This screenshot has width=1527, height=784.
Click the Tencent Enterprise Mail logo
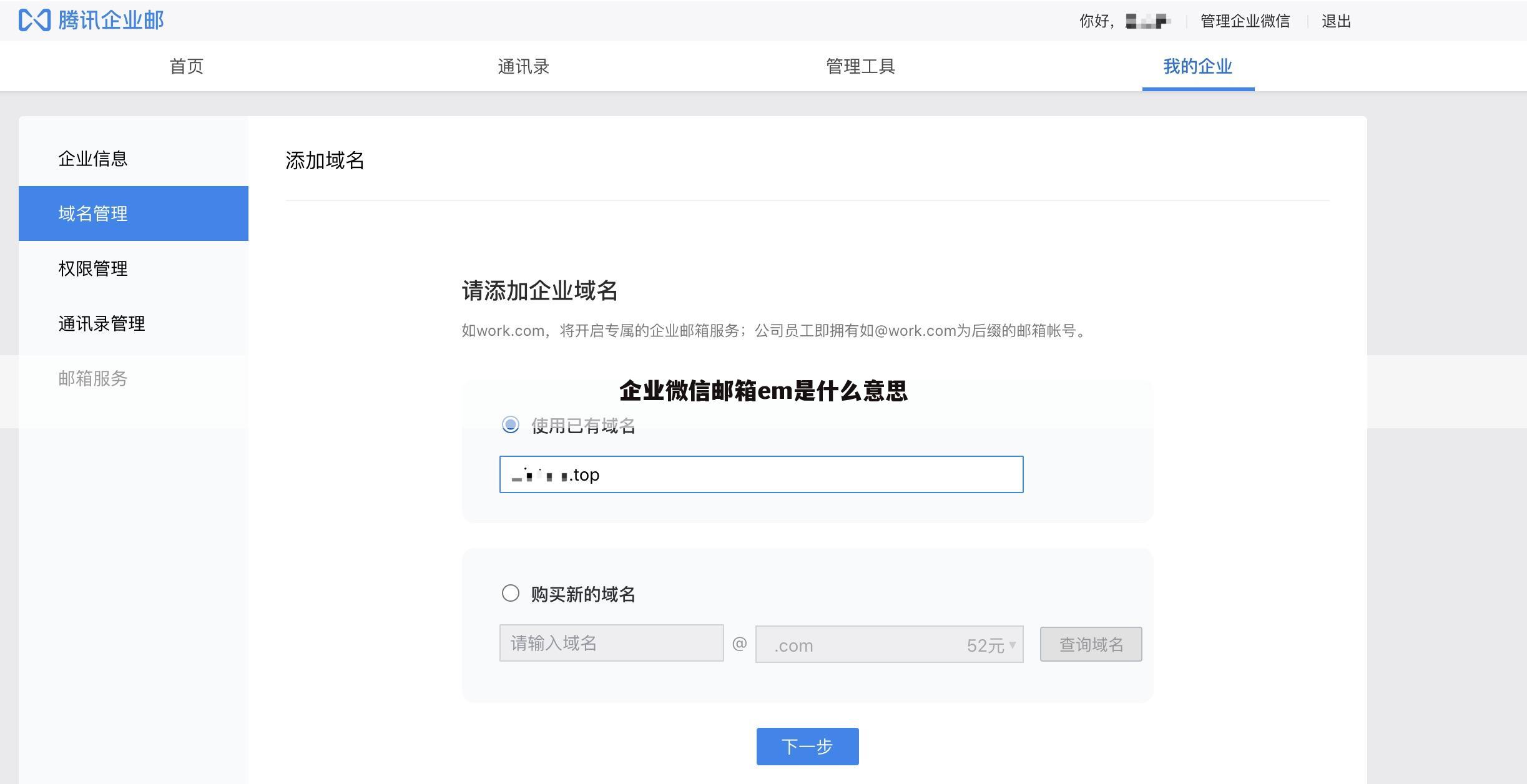91,21
